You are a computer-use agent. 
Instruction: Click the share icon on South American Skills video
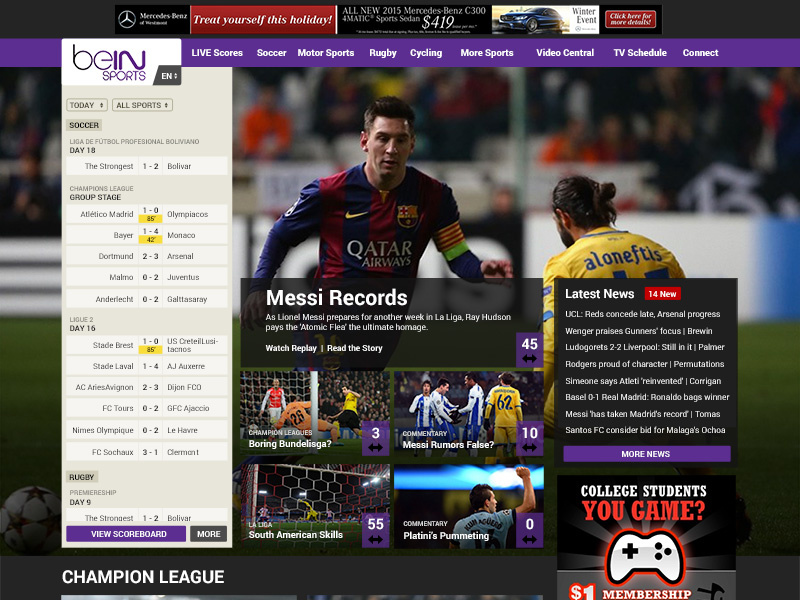pos(375,537)
